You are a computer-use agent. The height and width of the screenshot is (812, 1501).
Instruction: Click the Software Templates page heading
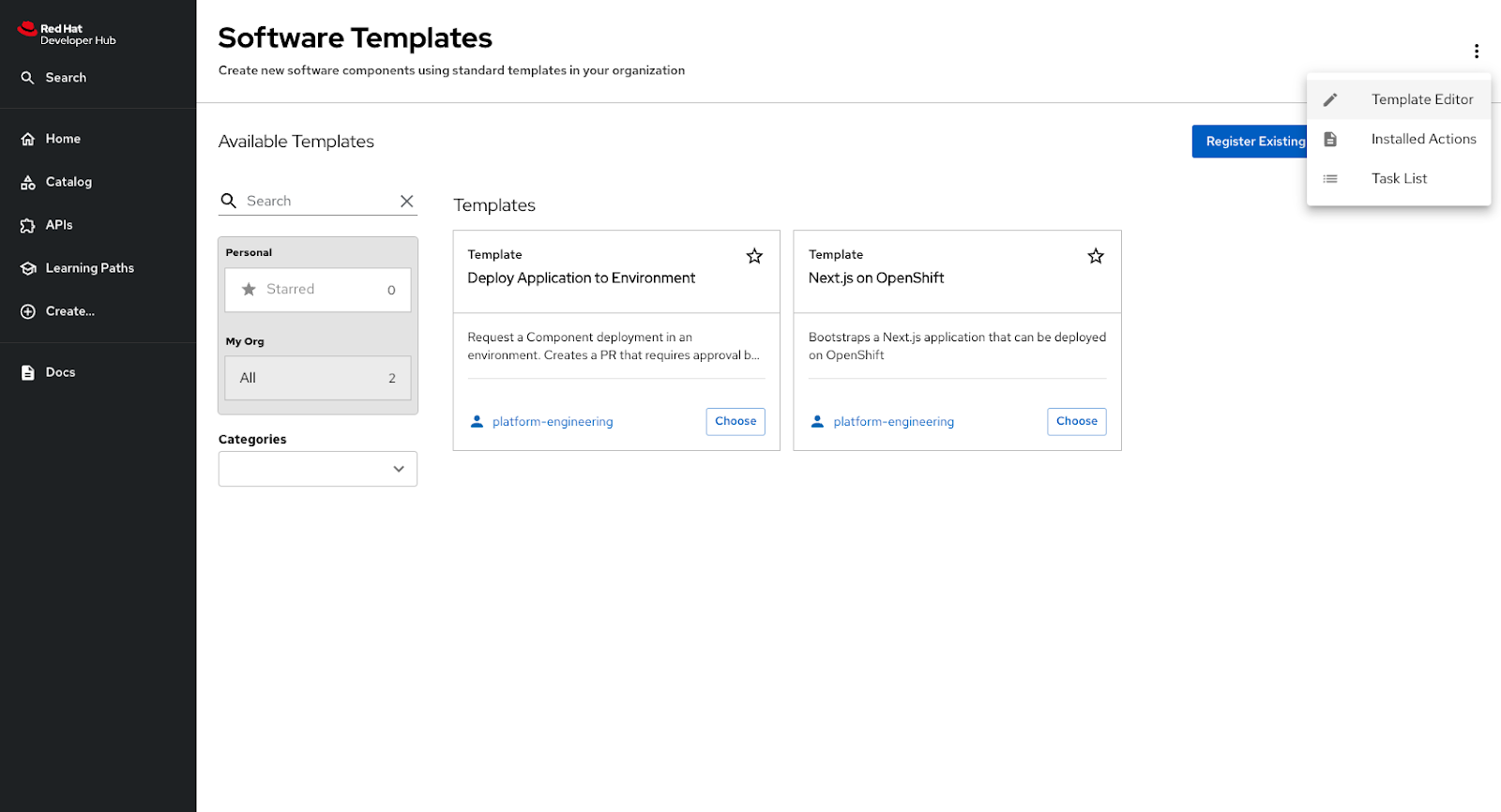pos(355,38)
